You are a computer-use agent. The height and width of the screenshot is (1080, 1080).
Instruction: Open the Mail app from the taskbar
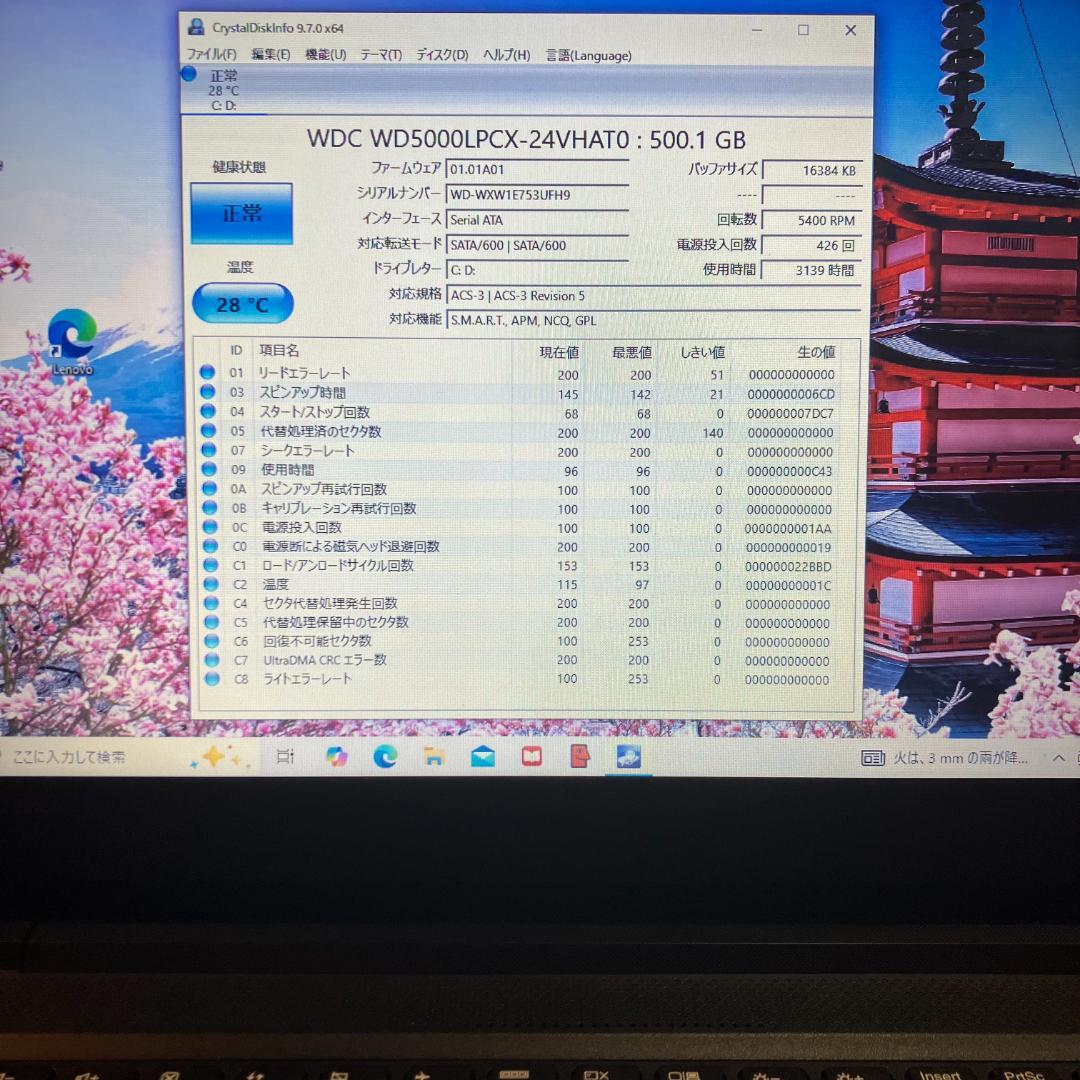482,757
